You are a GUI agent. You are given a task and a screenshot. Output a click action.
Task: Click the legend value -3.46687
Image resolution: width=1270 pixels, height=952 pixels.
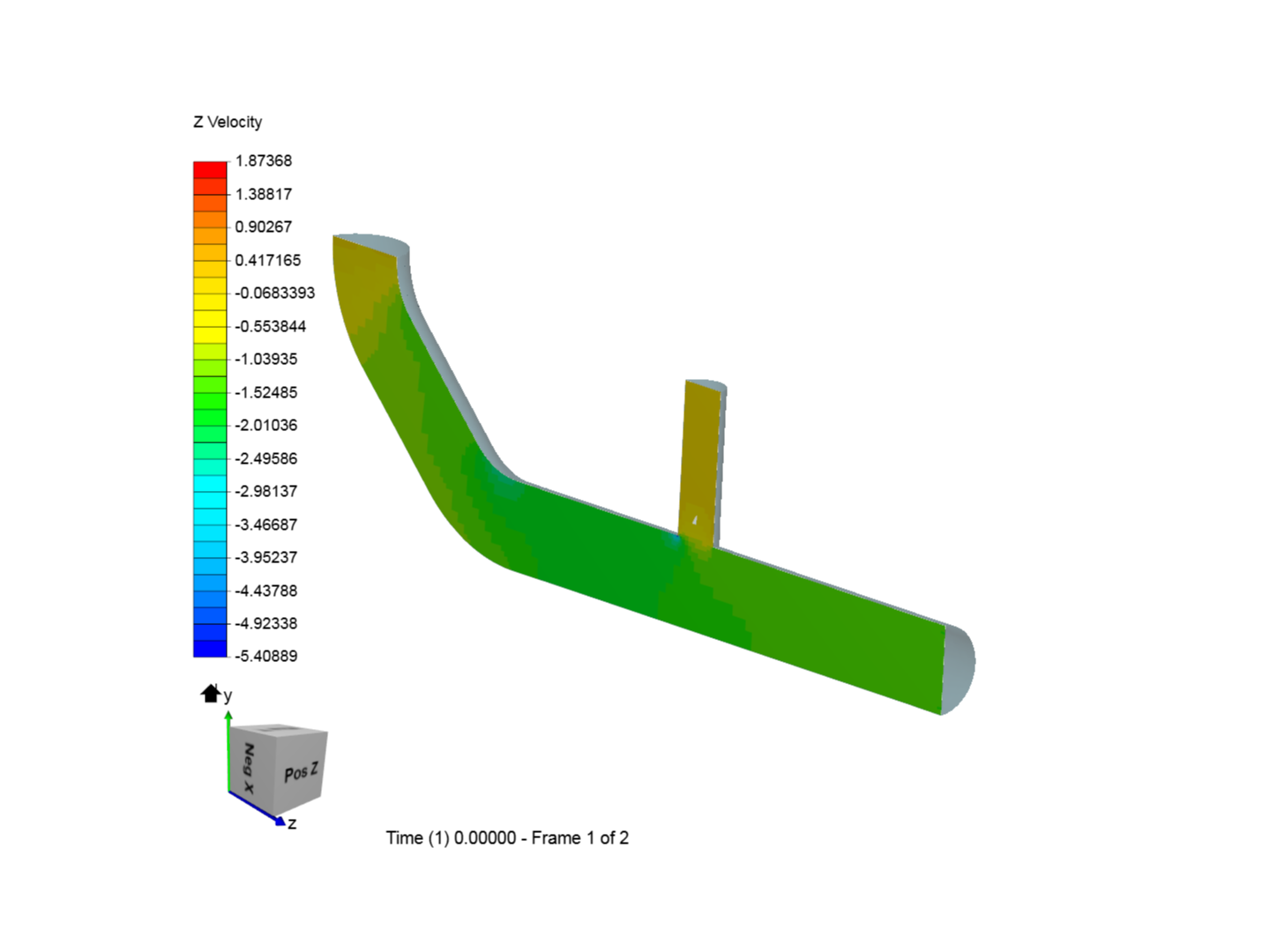265,524
